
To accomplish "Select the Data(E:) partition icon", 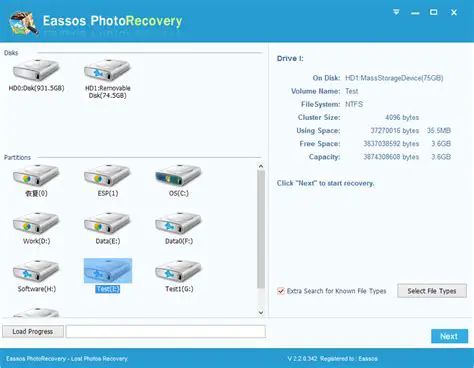I will (107, 223).
